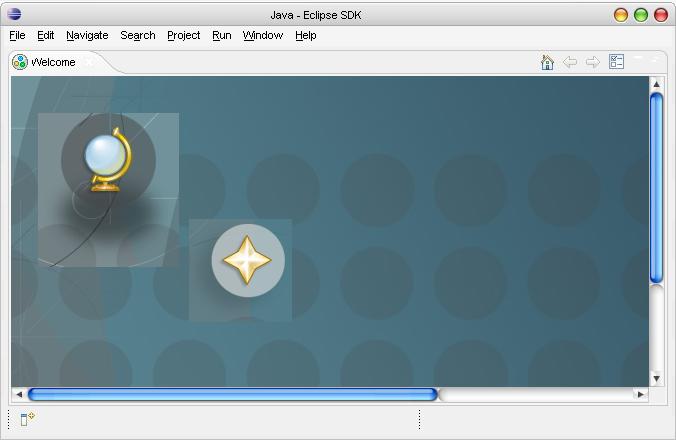Open the Edit menu
Viewport: 676px width, 440px height.
point(45,35)
